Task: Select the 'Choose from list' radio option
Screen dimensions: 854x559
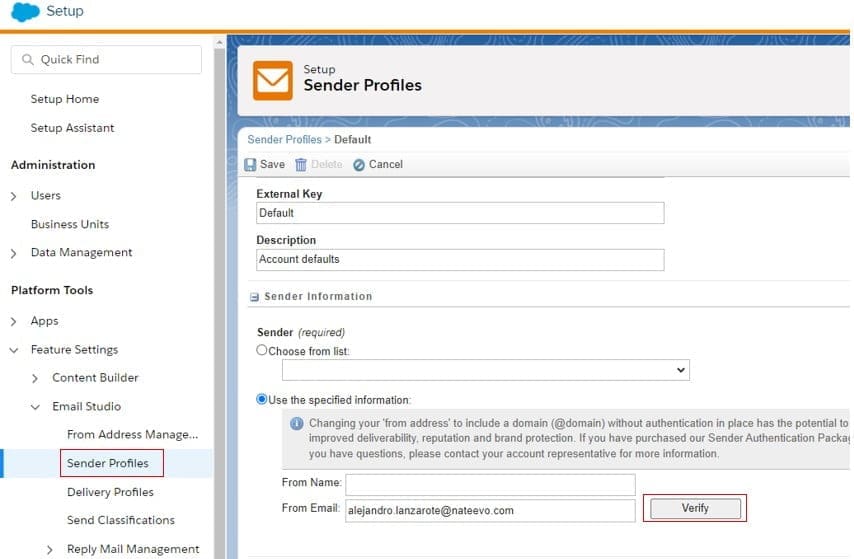Action: click(x=262, y=351)
